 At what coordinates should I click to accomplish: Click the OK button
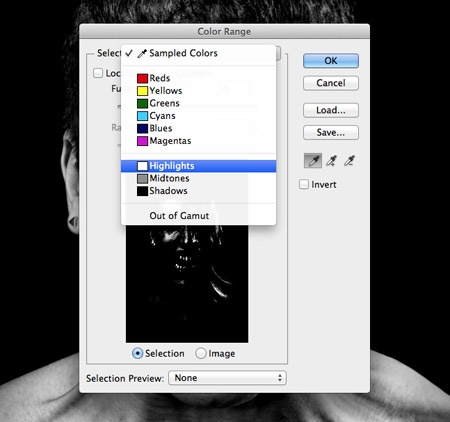coord(331,61)
